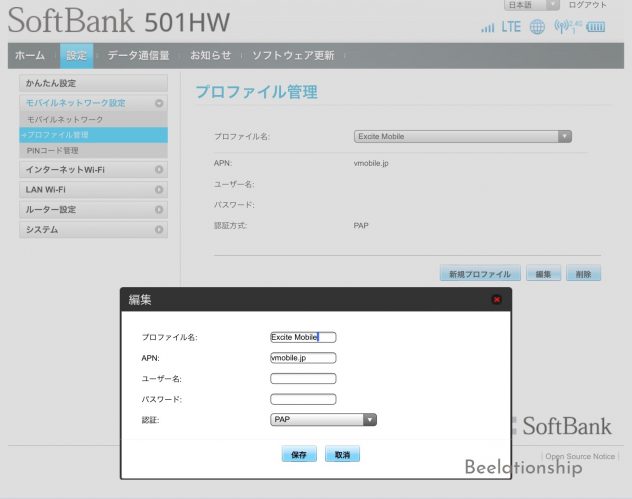Click the 新規プロファイル button
The width and height of the screenshot is (632, 499).
480,274
